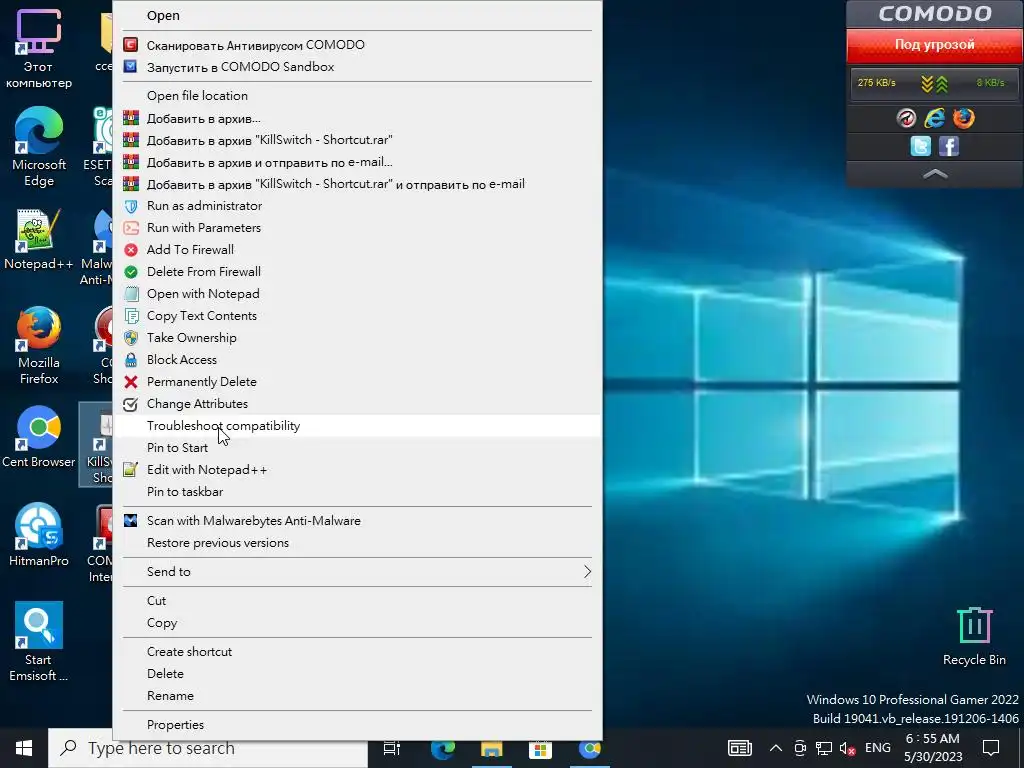The image size is (1024, 768).
Task: Click the Под угрозой status button
Action: coord(935,45)
